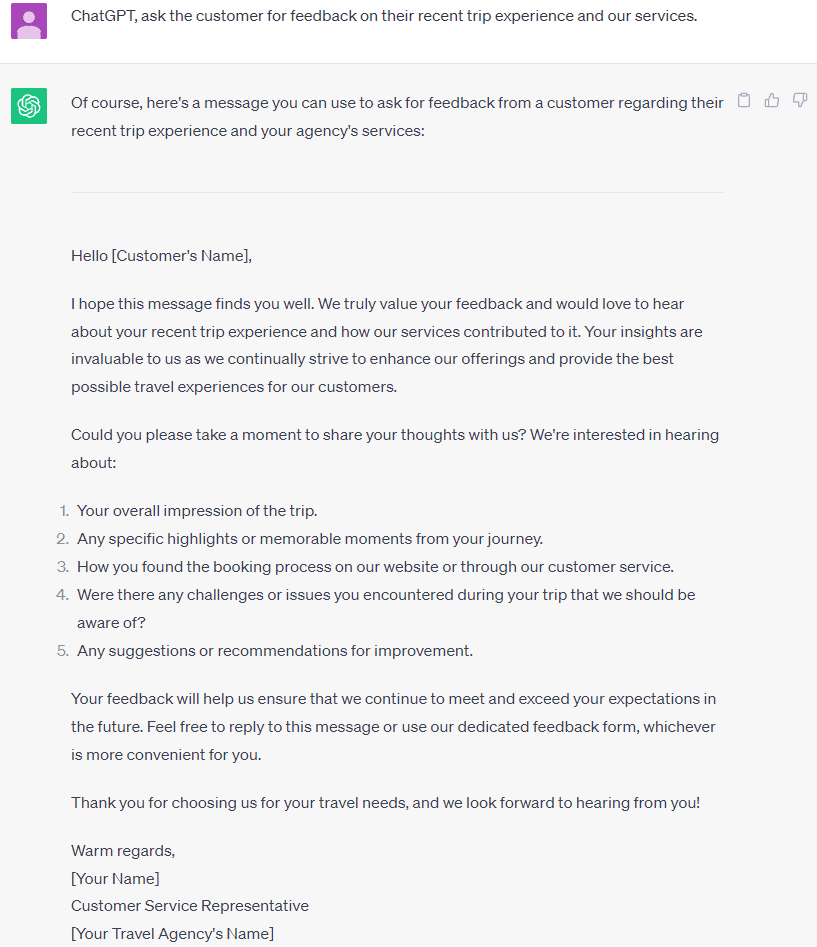Click the user profile avatar
The image size is (817, 947).
click(x=29, y=20)
